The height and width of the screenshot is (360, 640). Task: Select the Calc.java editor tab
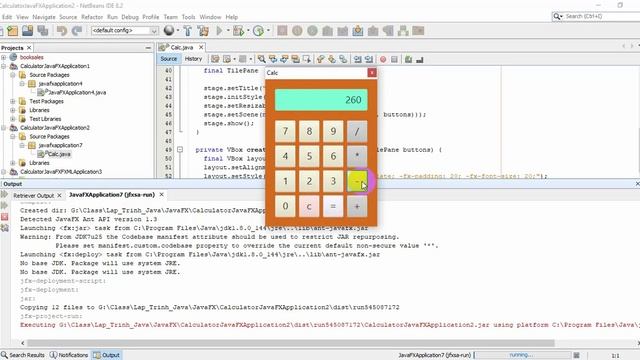(x=181, y=48)
